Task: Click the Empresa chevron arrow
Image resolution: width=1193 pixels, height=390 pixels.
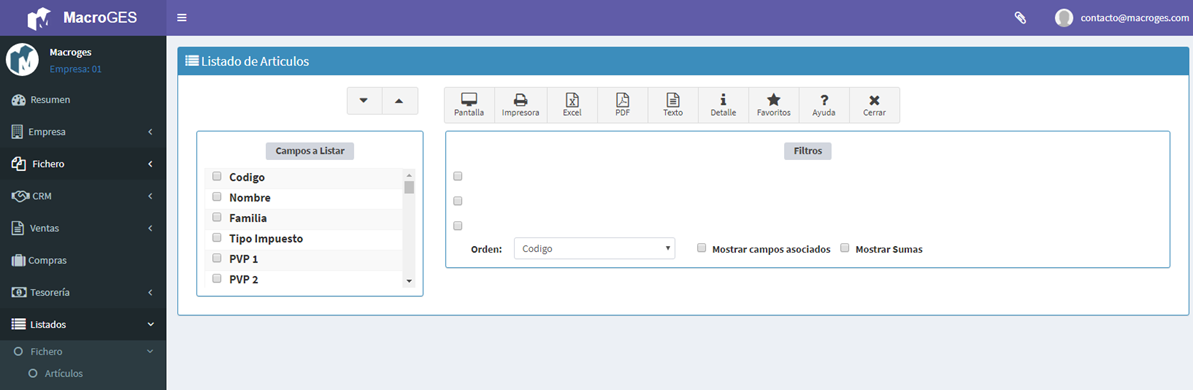Action: [x=151, y=132]
